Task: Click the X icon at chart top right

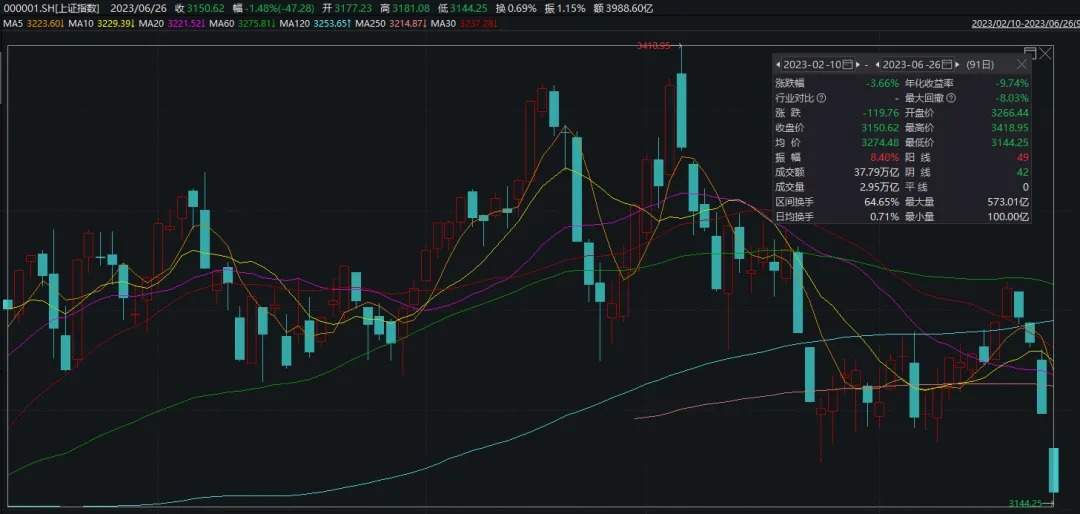Action: pos(1046,51)
